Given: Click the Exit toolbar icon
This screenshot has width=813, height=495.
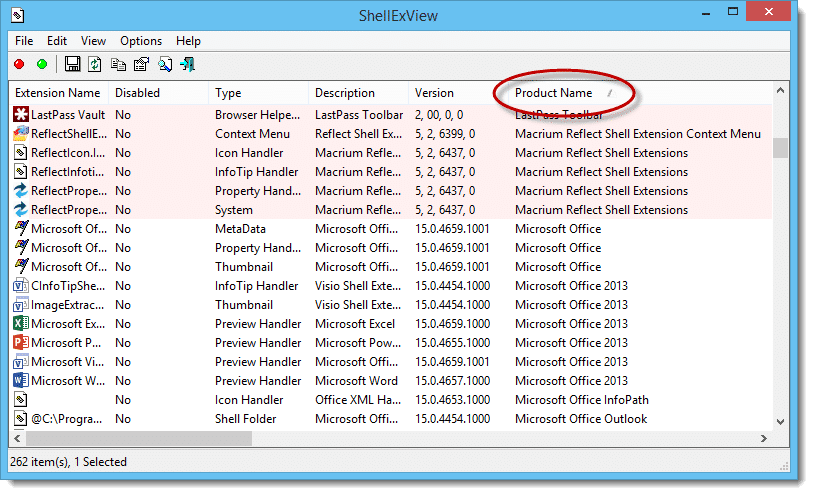Looking at the screenshot, I should click(x=188, y=64).
